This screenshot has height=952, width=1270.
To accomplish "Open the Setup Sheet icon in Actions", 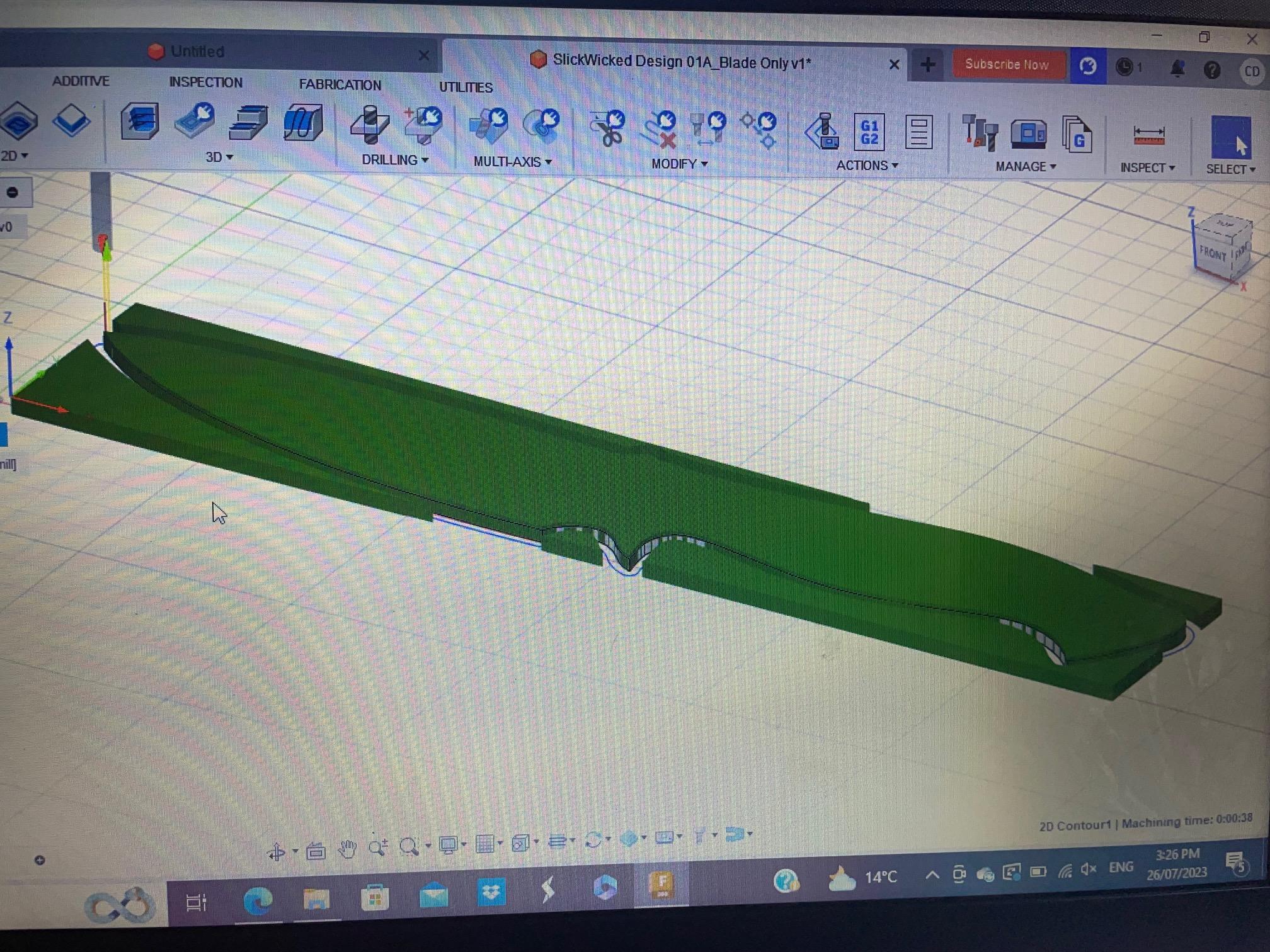I will [x=918, y=132].
